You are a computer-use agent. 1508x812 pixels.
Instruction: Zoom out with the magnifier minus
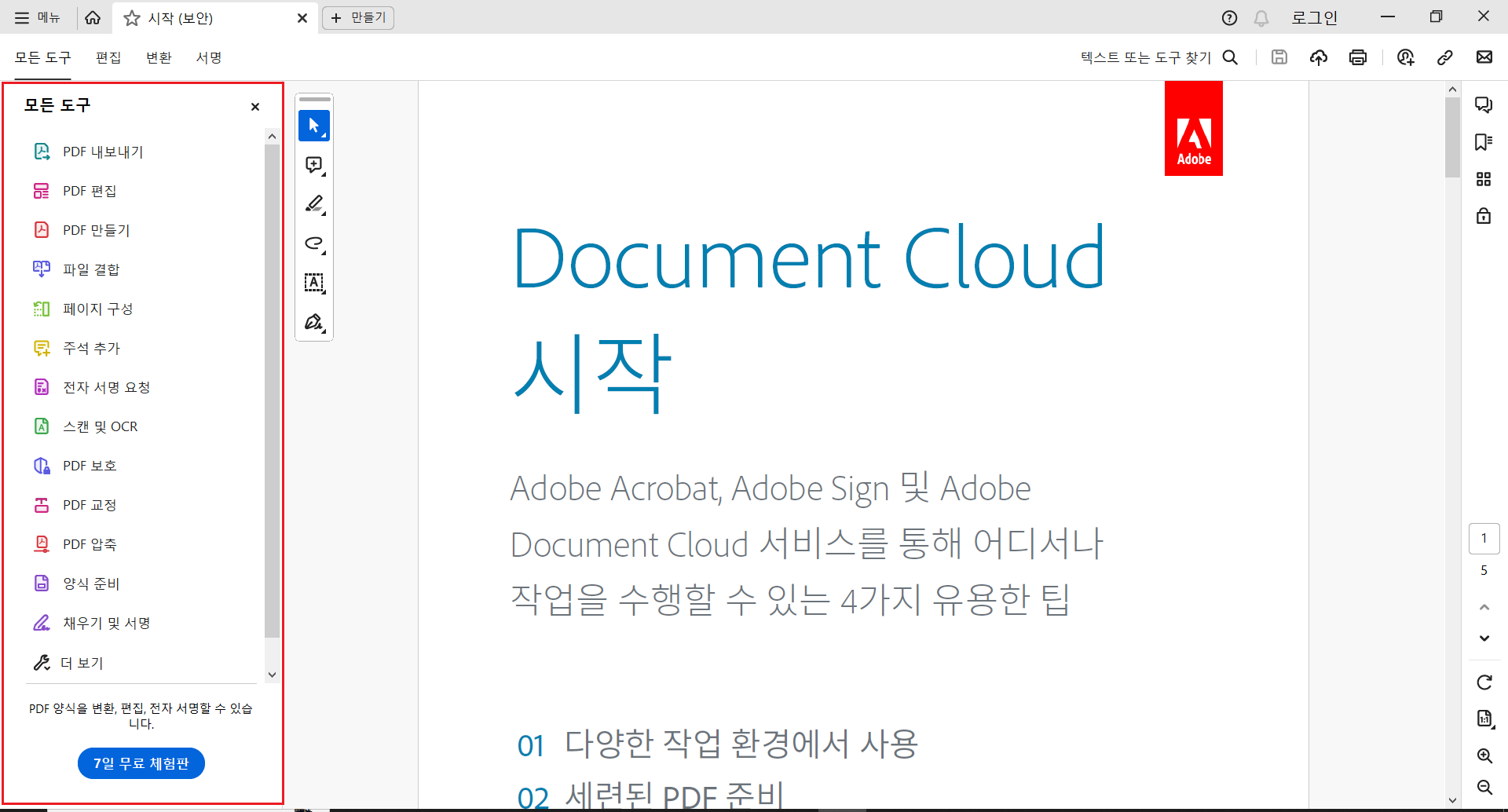[1484, 787]
